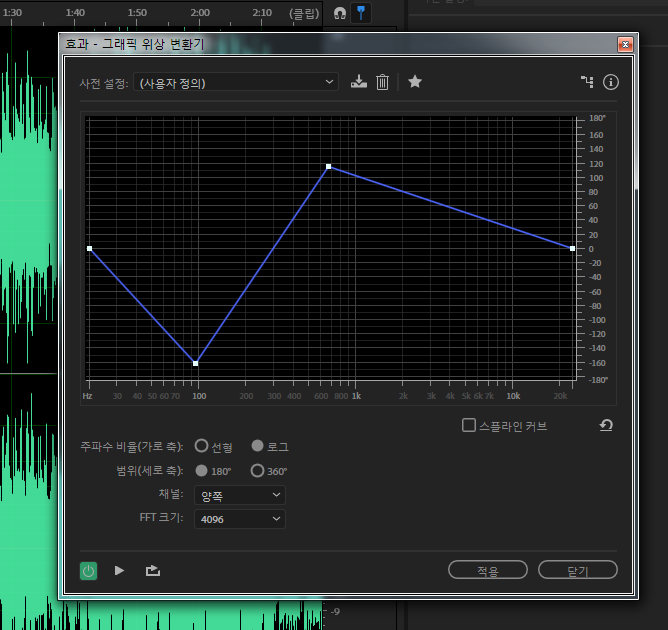This screenshot has width=668, height=630.
Task: Close the effect dialog with X
Action: (x=625, y=44)
